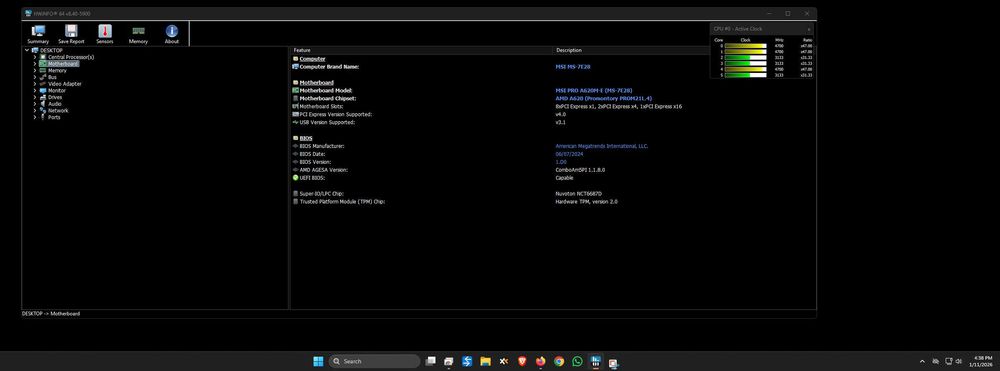The width and height of the screenshot is (1000, 371).
Task: Expand the Audio tree node
Action: point(35,104)
